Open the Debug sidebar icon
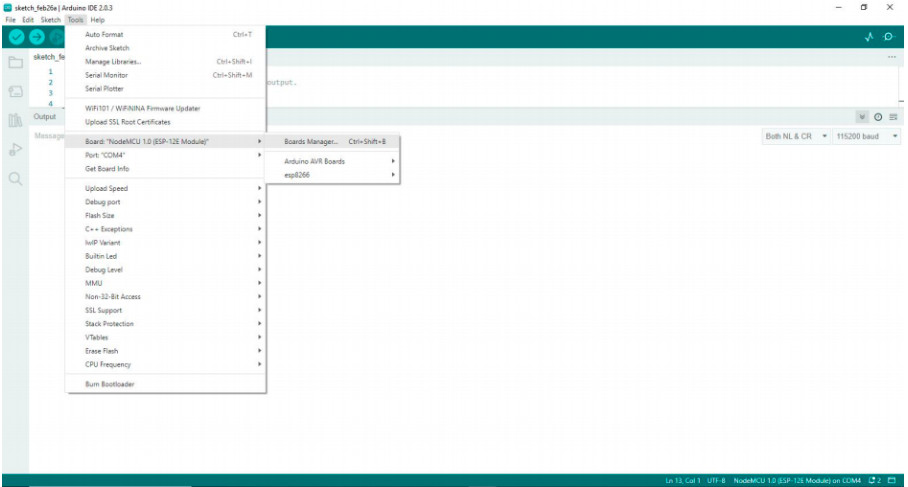 pos(16,149)
